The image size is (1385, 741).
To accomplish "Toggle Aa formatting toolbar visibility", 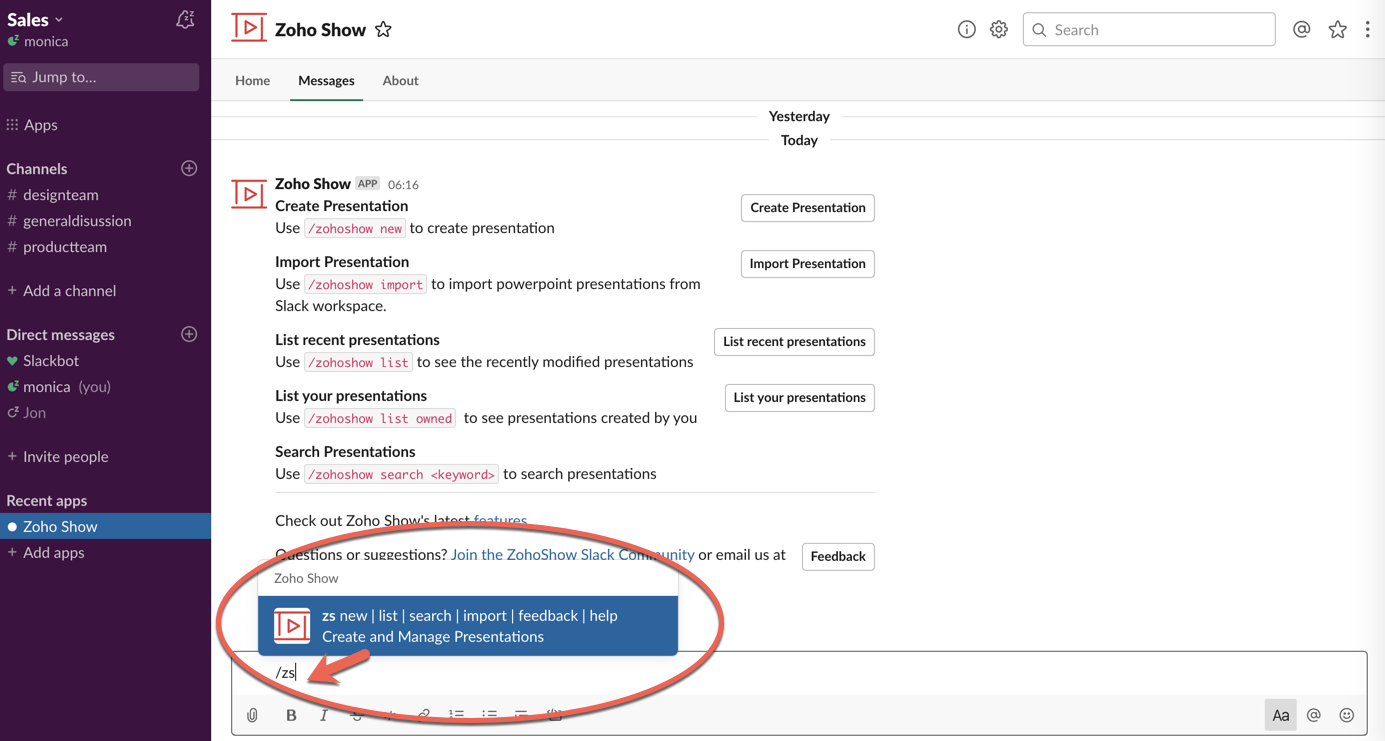I will pyautogui.click(x=1280, y=715).
